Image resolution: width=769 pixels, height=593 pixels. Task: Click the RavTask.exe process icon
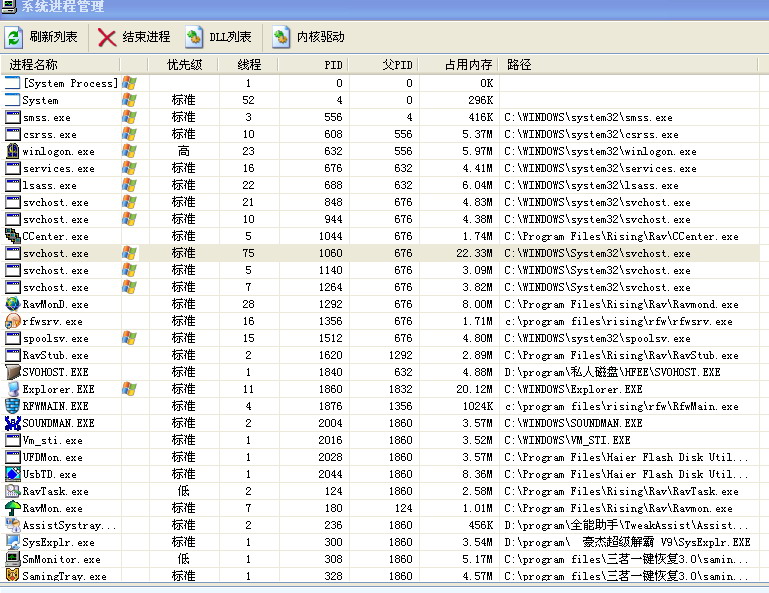click(12, 491)
